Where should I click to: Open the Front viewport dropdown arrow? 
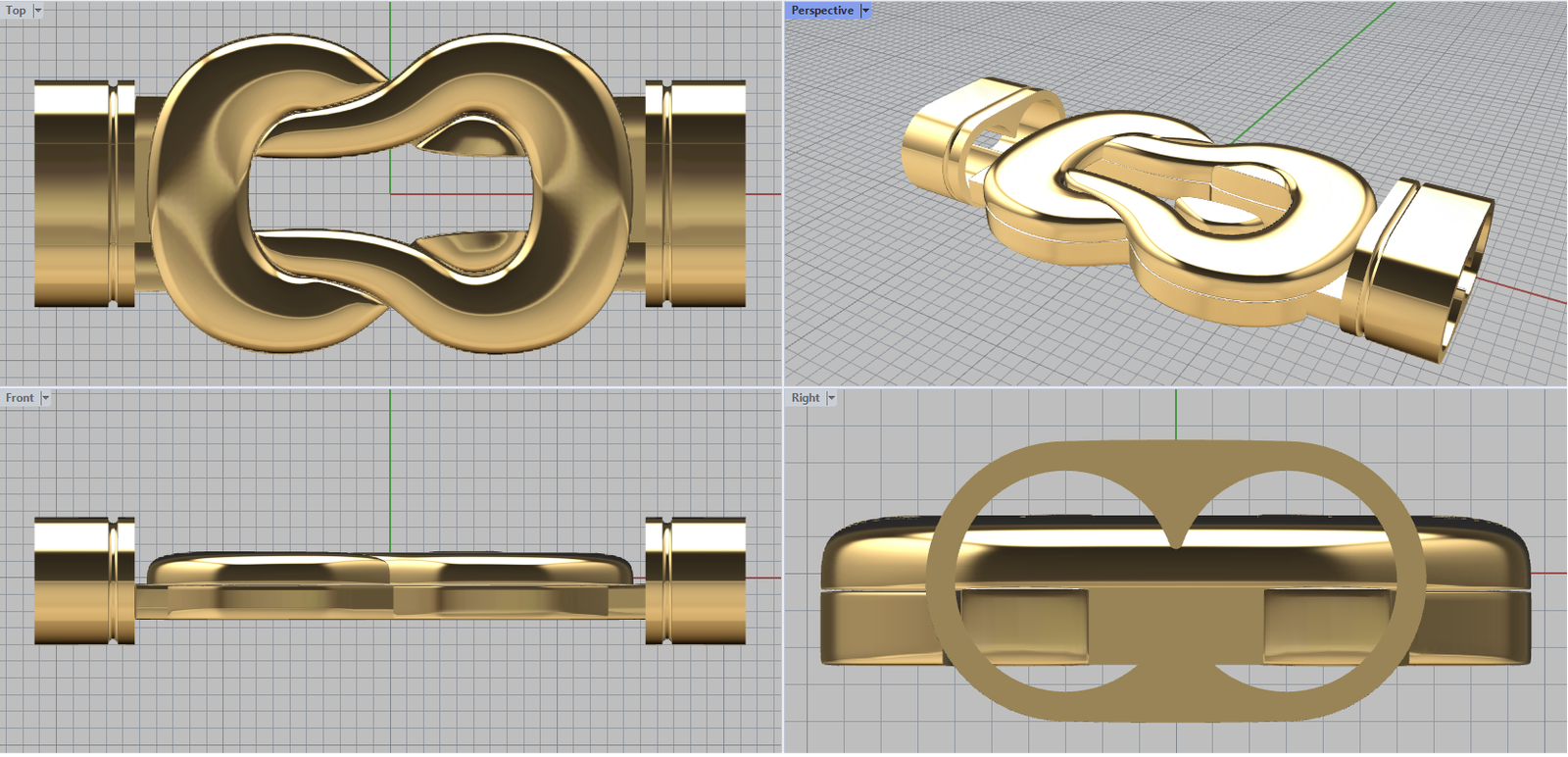click(45, 398)
